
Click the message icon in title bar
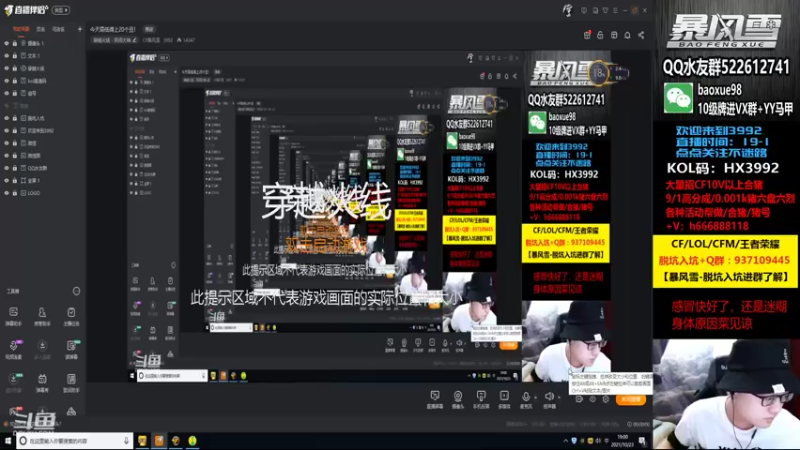(x=584, y=10)
